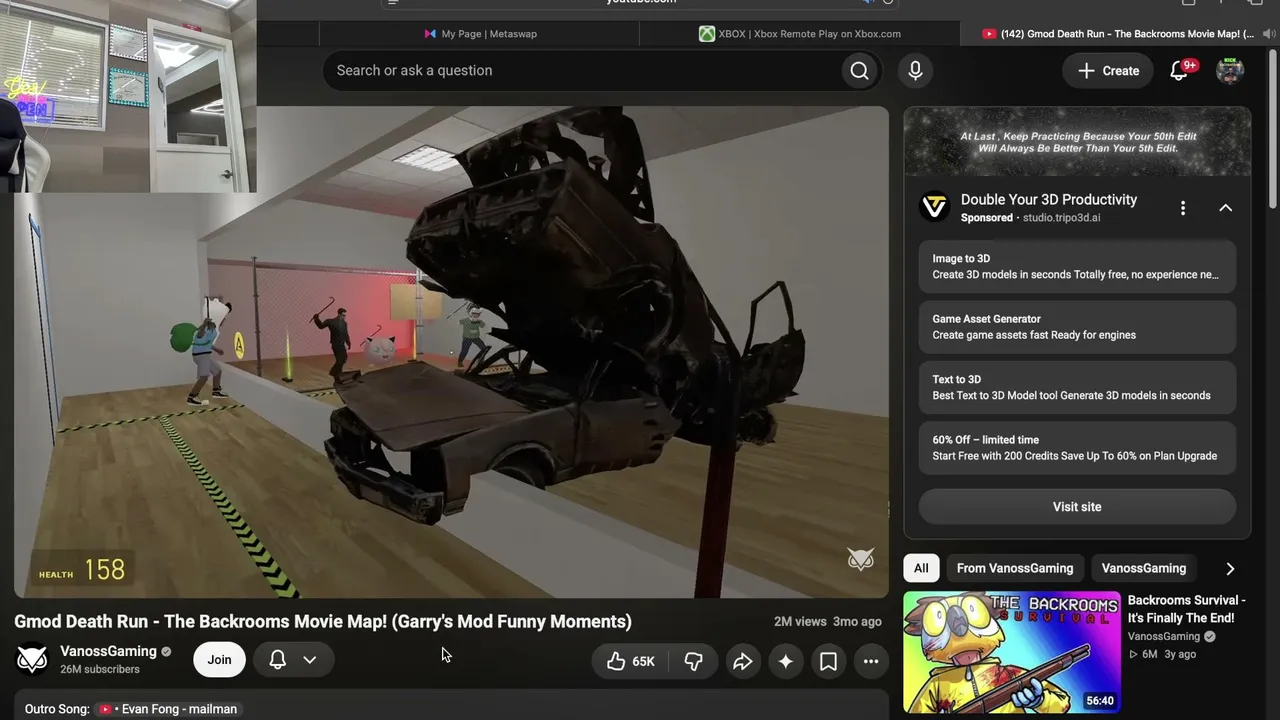Select the VanossGaming filter chip

pyautogui.click(x=1144, y=568)
